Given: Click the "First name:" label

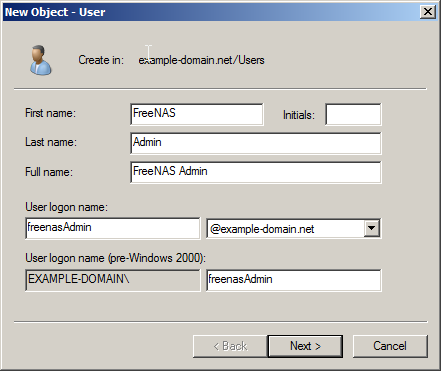Looking at the screenshot, I should click(50, 113).
